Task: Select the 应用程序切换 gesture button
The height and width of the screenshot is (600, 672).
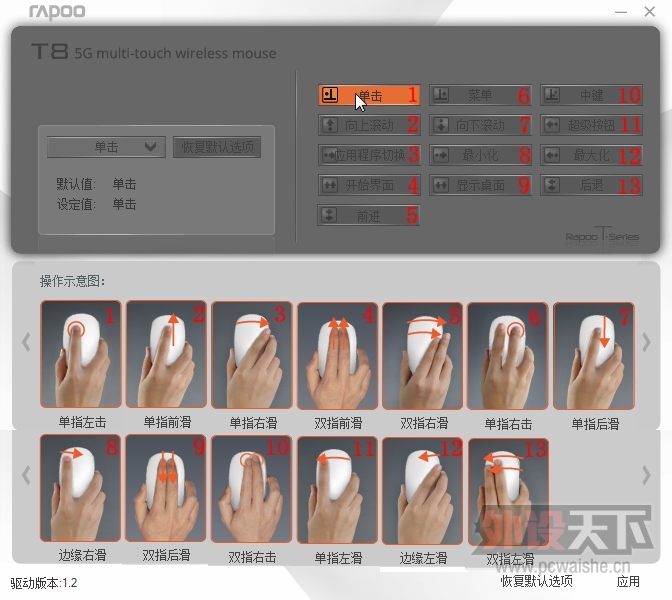Action: click(369, 155)
